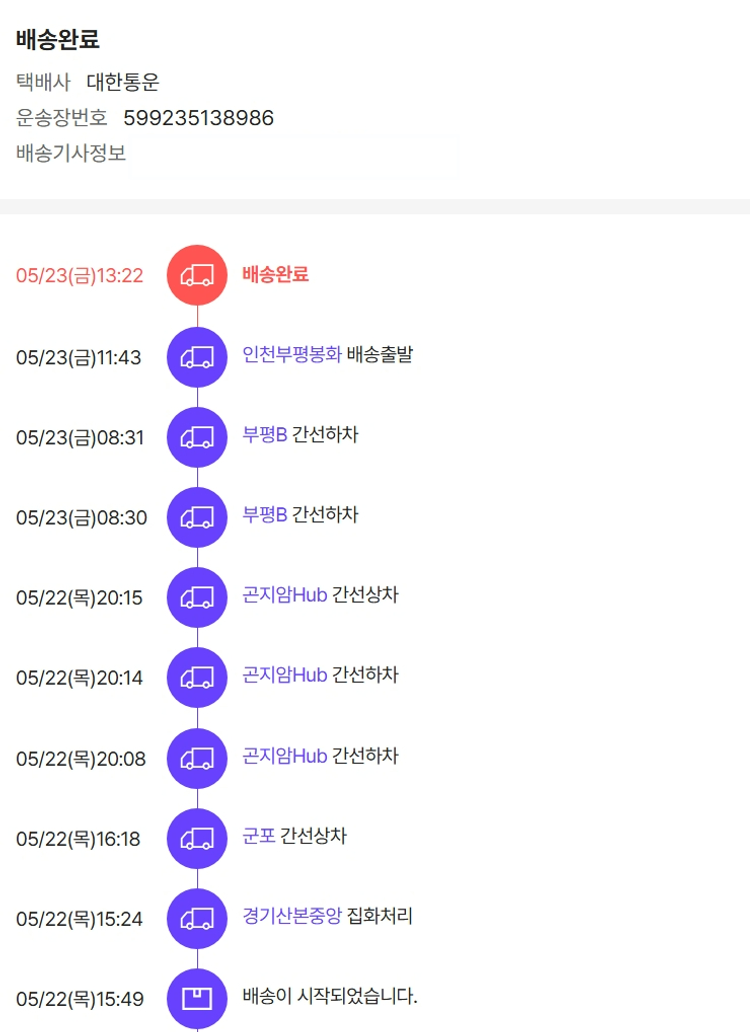Click the red 05/23(금)13:22 timestamp
This screenshot has width=750, height=1032.
click(80, 276)
